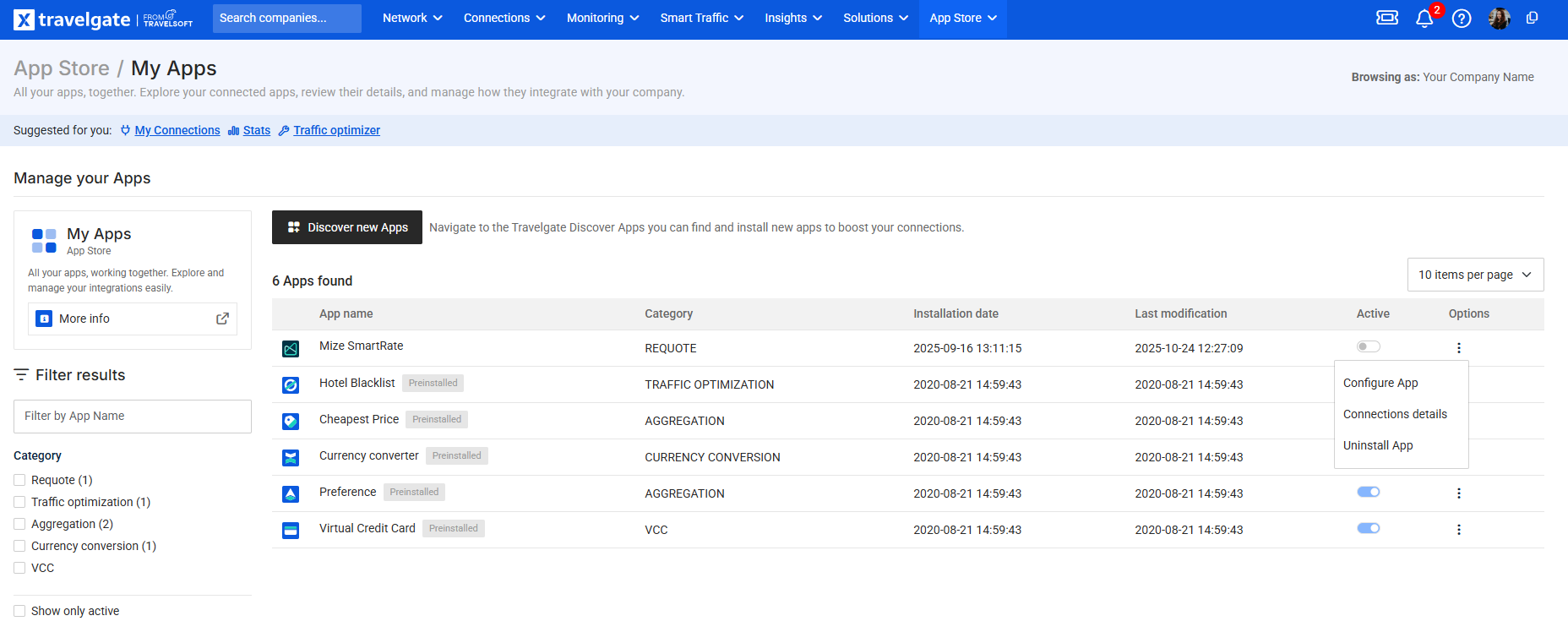
Task: Click the Currency converter app icon
Action: (291, 457)
